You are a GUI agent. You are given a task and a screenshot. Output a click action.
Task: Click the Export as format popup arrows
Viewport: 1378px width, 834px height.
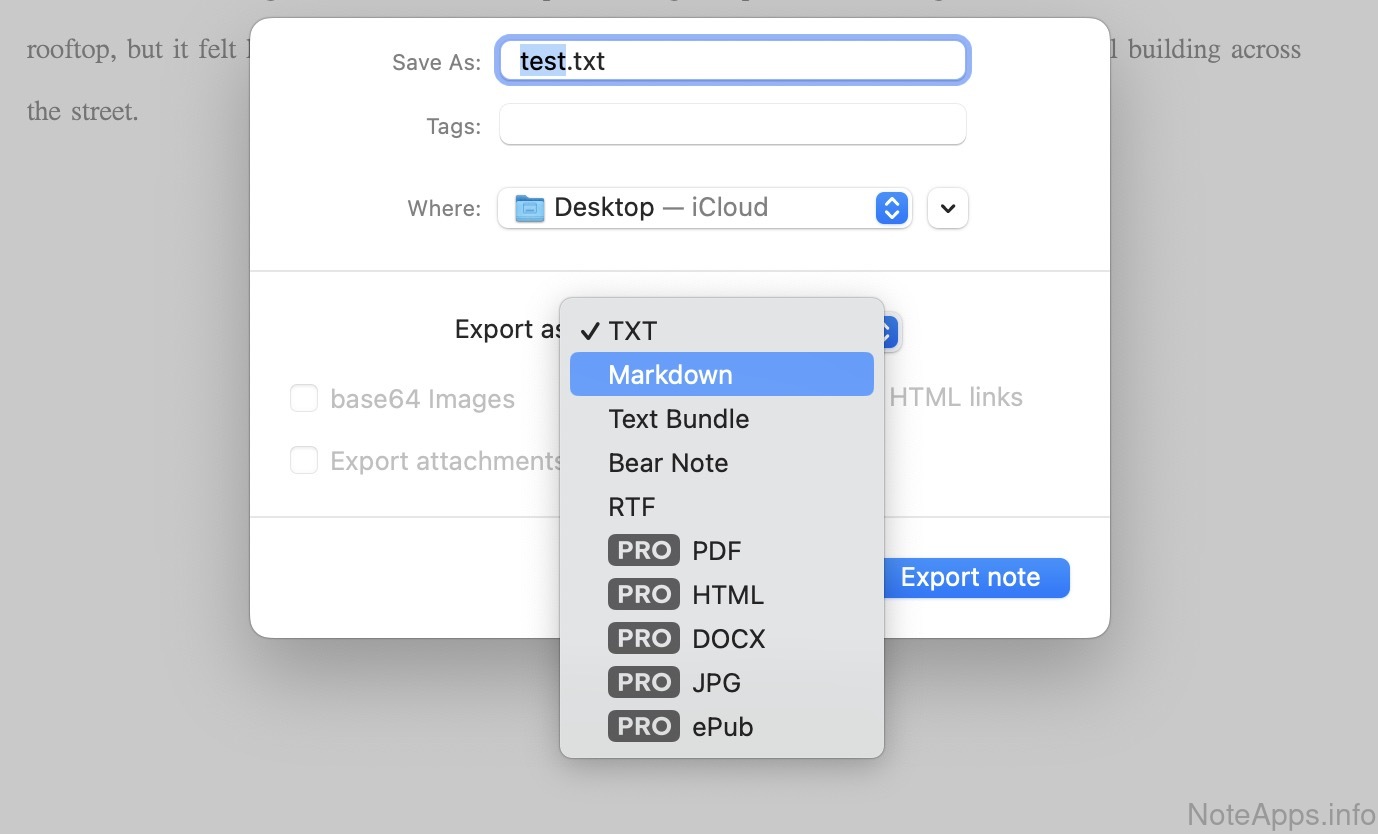pyautogui.click(x=891, y=331)
